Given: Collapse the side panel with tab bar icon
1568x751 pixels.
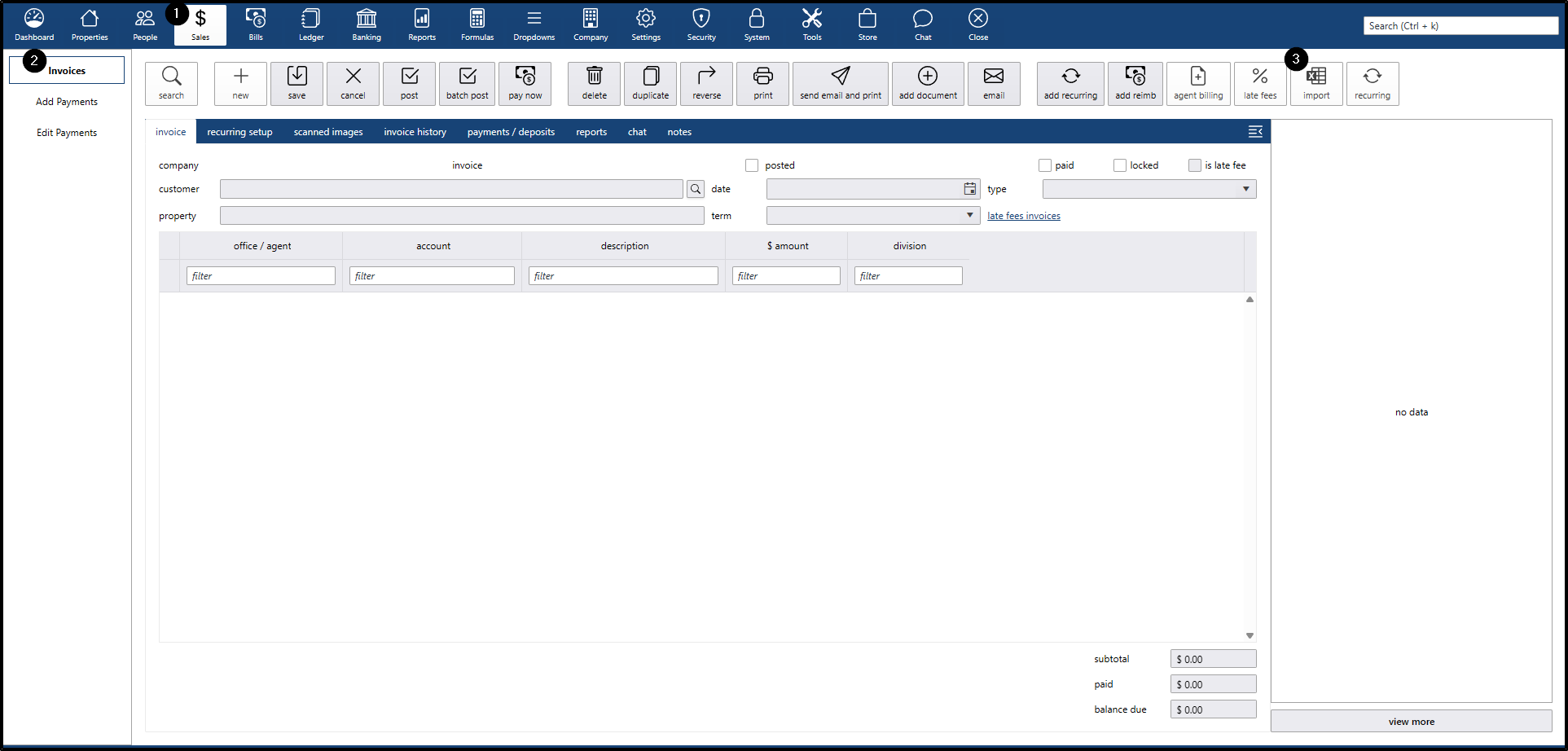Looking at the screenshot, I should (1255, 131).
